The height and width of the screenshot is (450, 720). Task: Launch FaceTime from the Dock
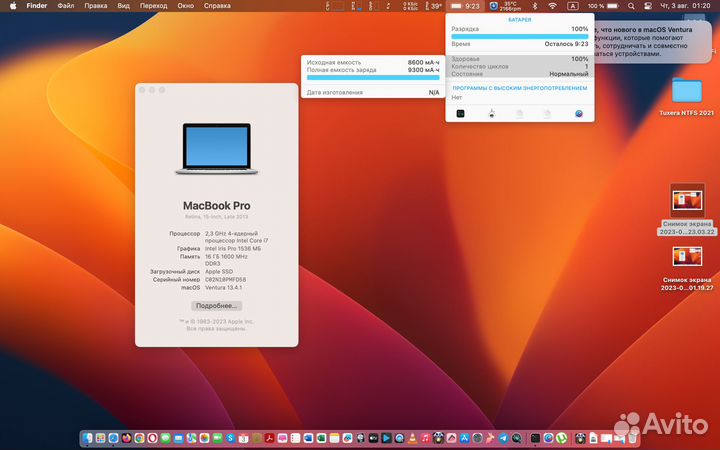coord(218,438)
